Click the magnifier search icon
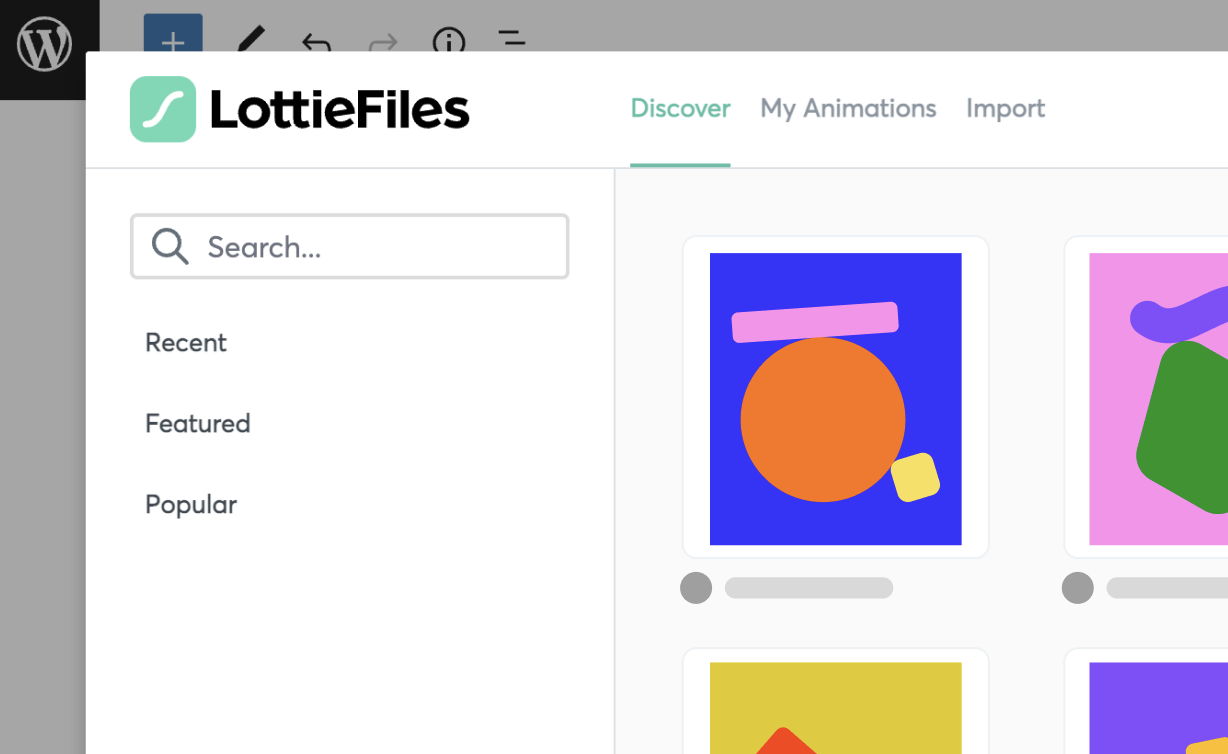1228x754 pixels. [170, 246]
